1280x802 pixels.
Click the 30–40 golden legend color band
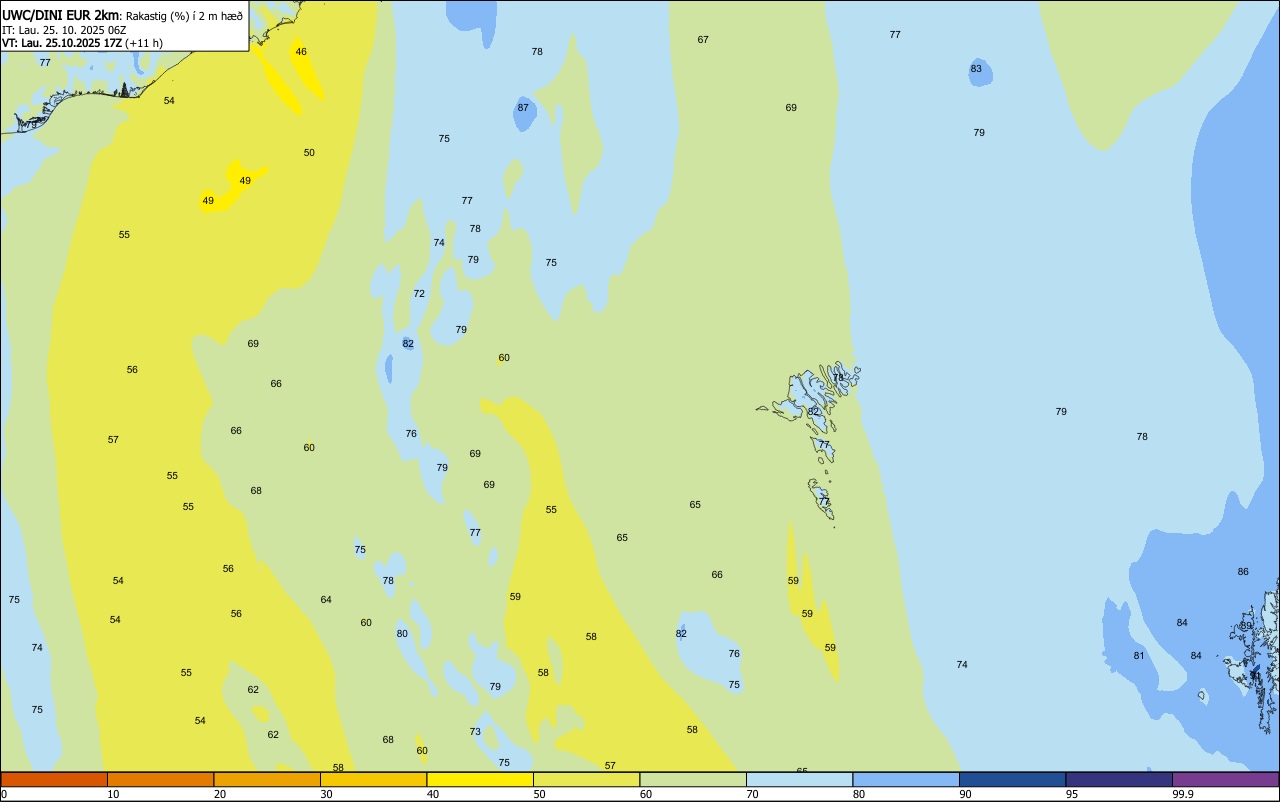click(x=373, y=779)
